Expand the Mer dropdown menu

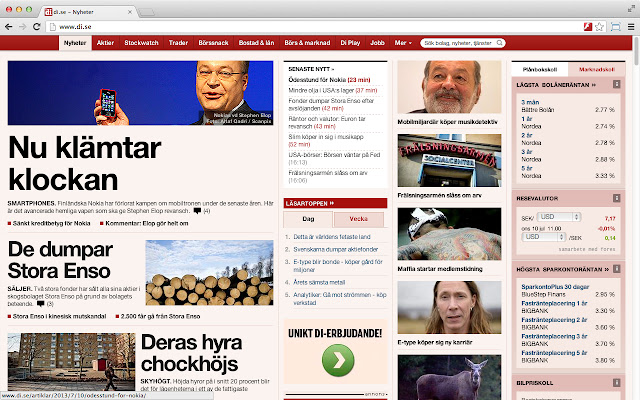[403, 42]
